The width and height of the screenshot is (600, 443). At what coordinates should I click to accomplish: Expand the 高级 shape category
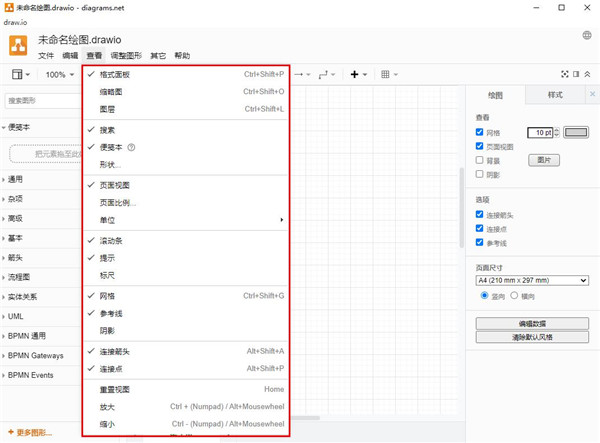(40, 218)
